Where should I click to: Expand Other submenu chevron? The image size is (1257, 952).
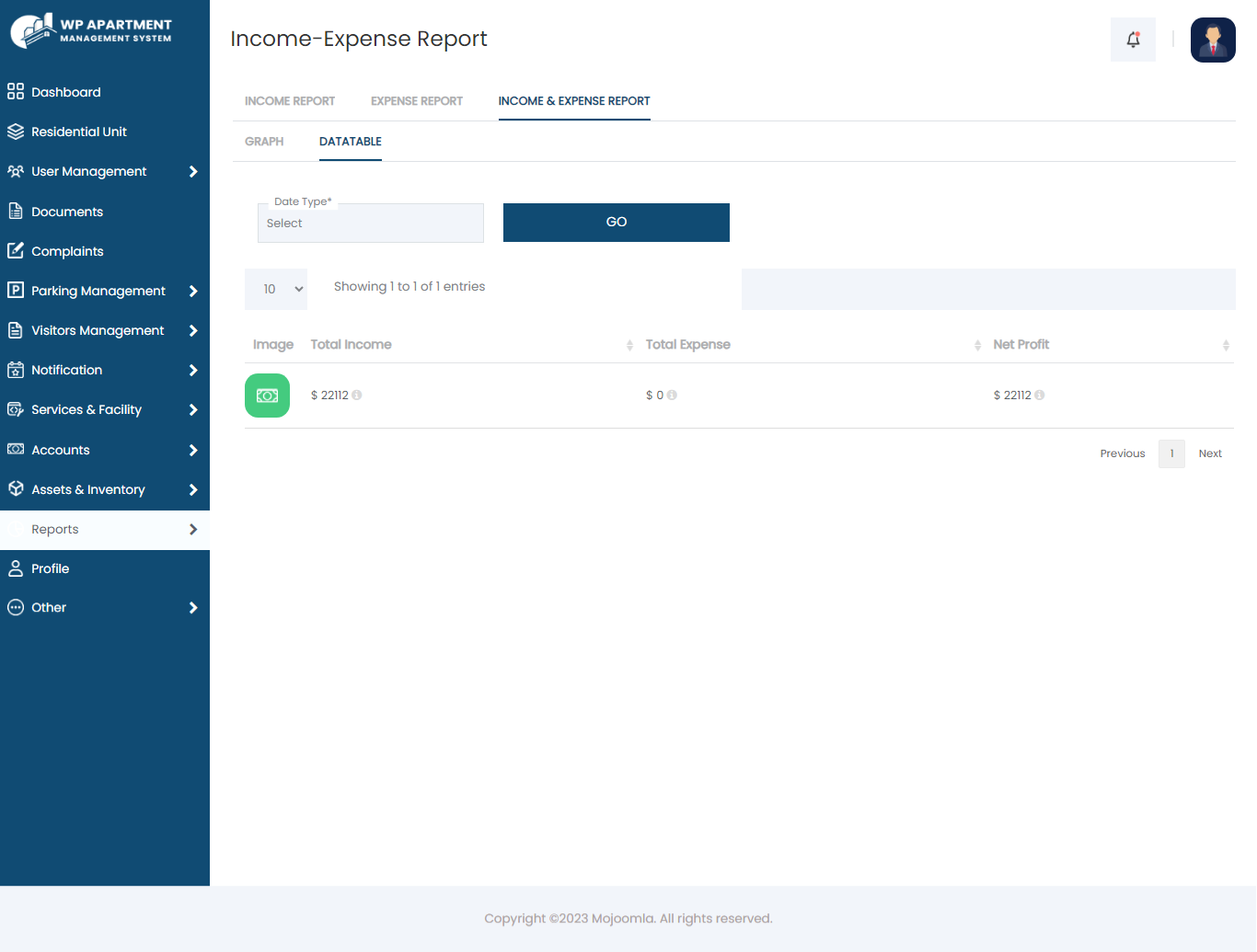193,607
